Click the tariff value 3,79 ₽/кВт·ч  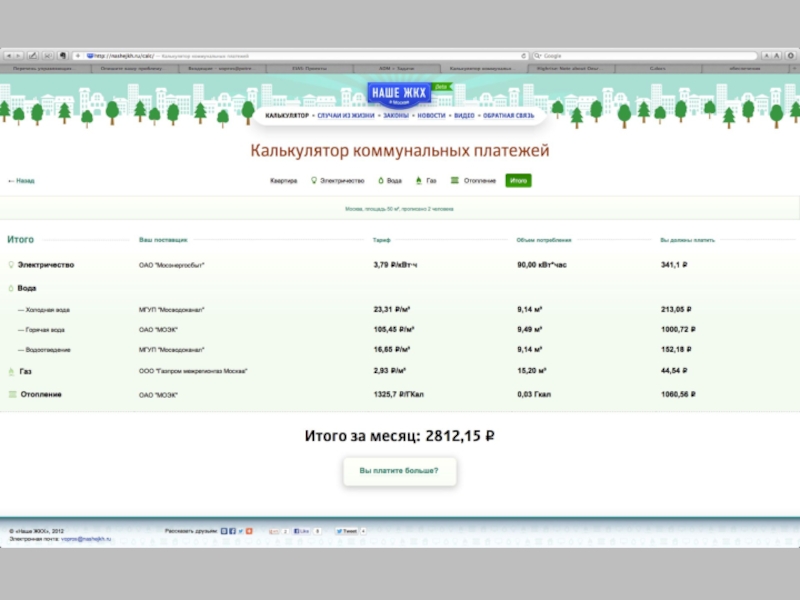(395, 265)
